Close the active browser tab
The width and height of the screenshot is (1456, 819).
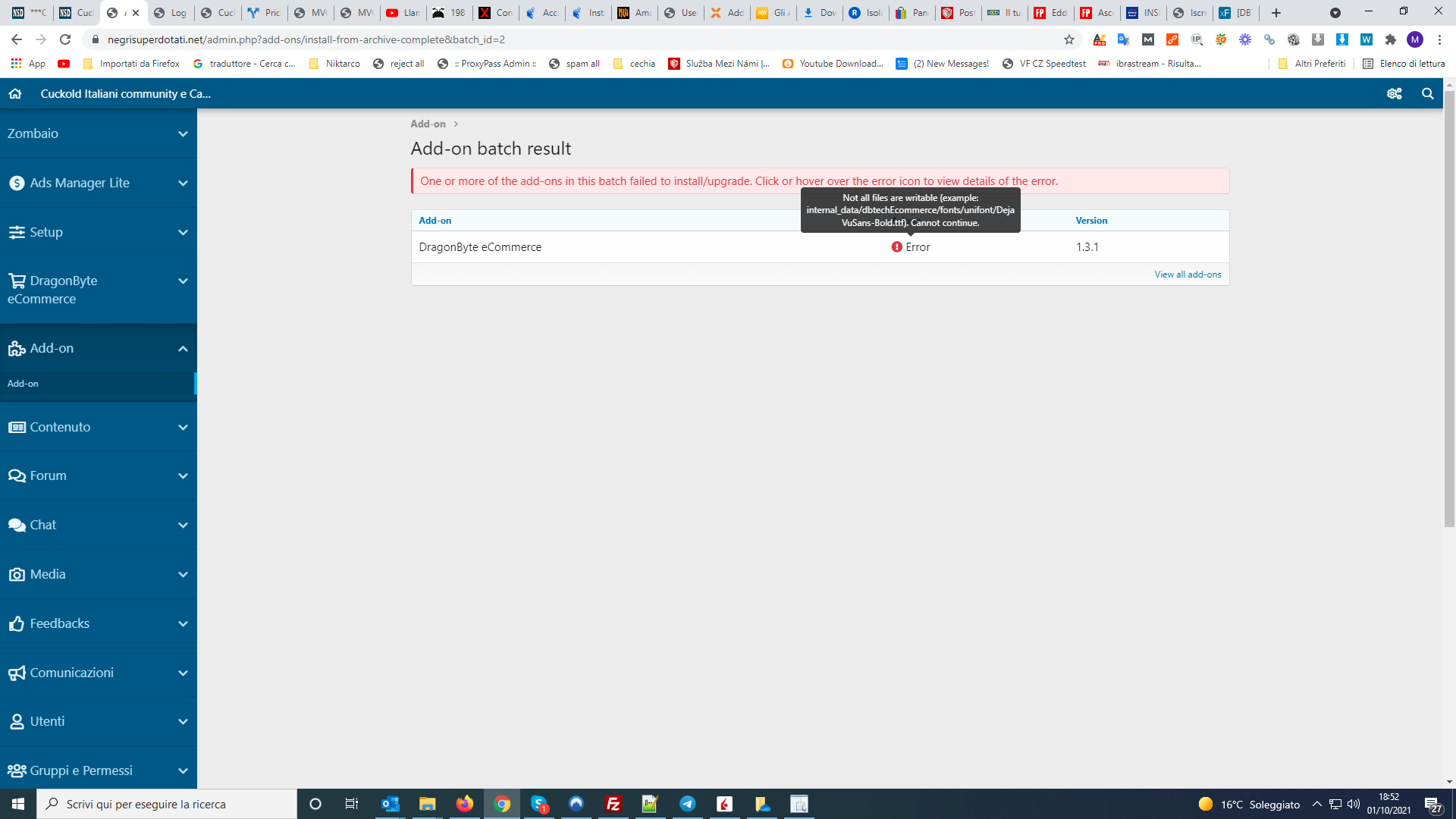[x=136, y=13]
